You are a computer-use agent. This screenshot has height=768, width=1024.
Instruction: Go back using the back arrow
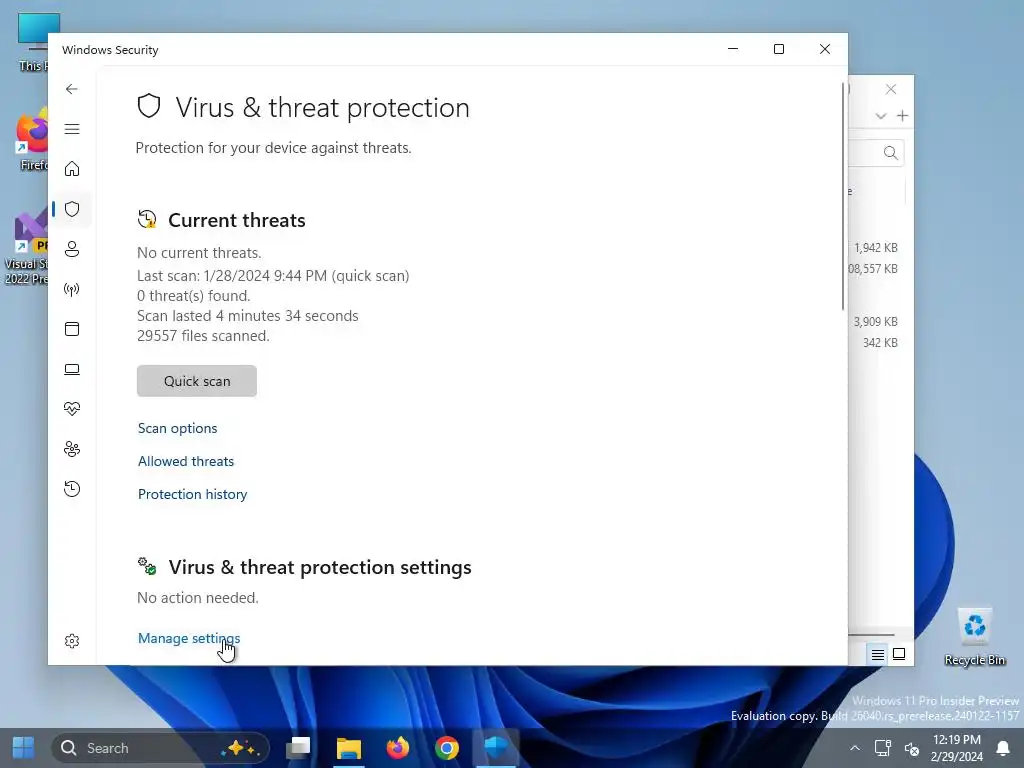(x=72, y=89)
